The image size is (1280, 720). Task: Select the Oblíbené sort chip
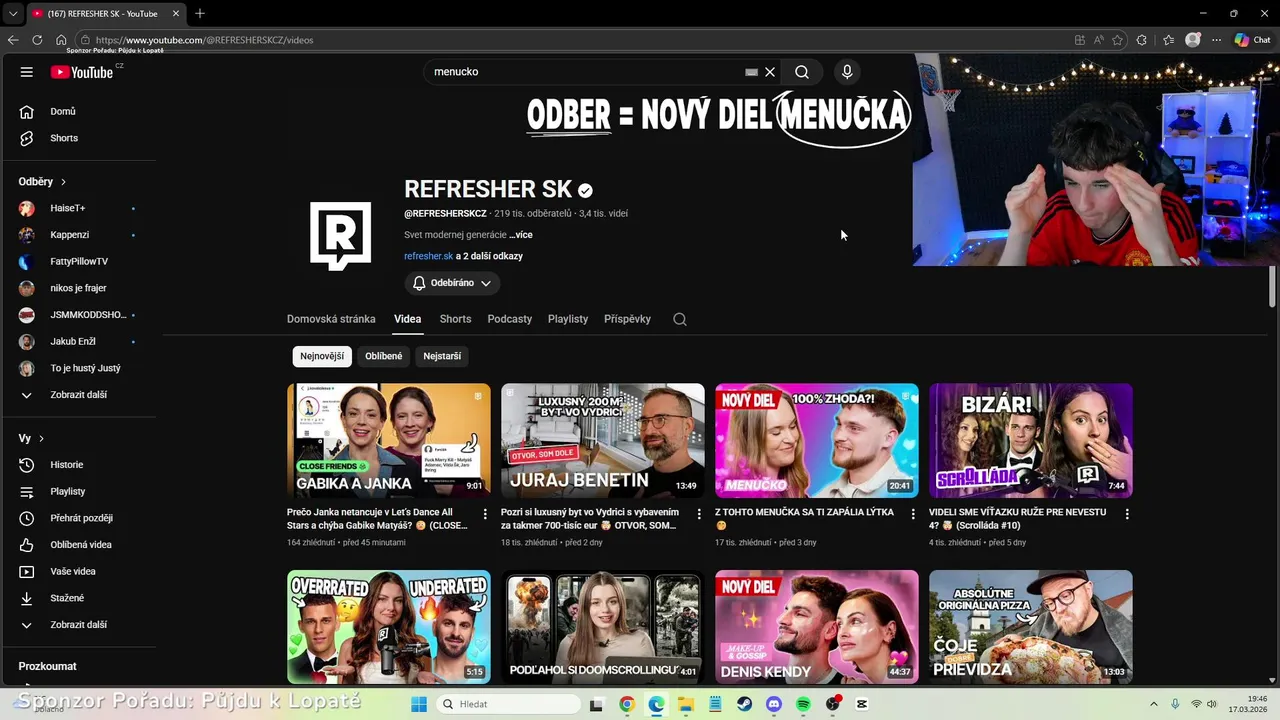click(x=384, y=356)
